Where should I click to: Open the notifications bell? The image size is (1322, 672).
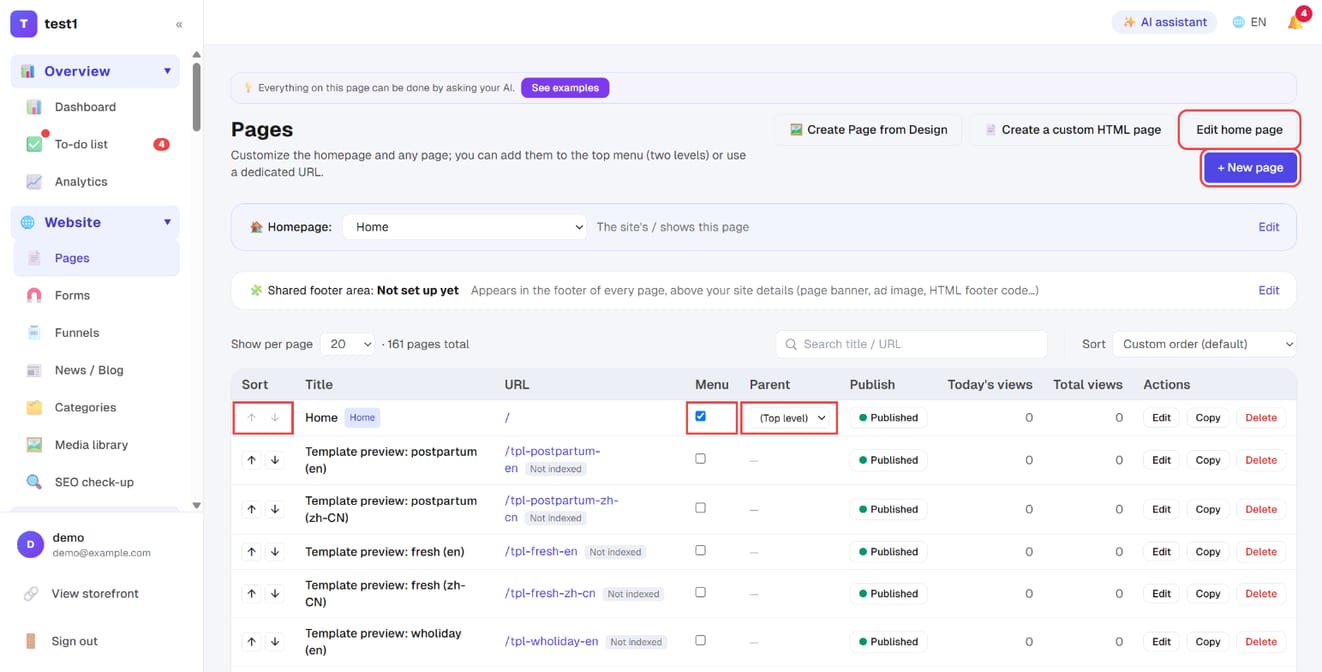[1296, 22]
